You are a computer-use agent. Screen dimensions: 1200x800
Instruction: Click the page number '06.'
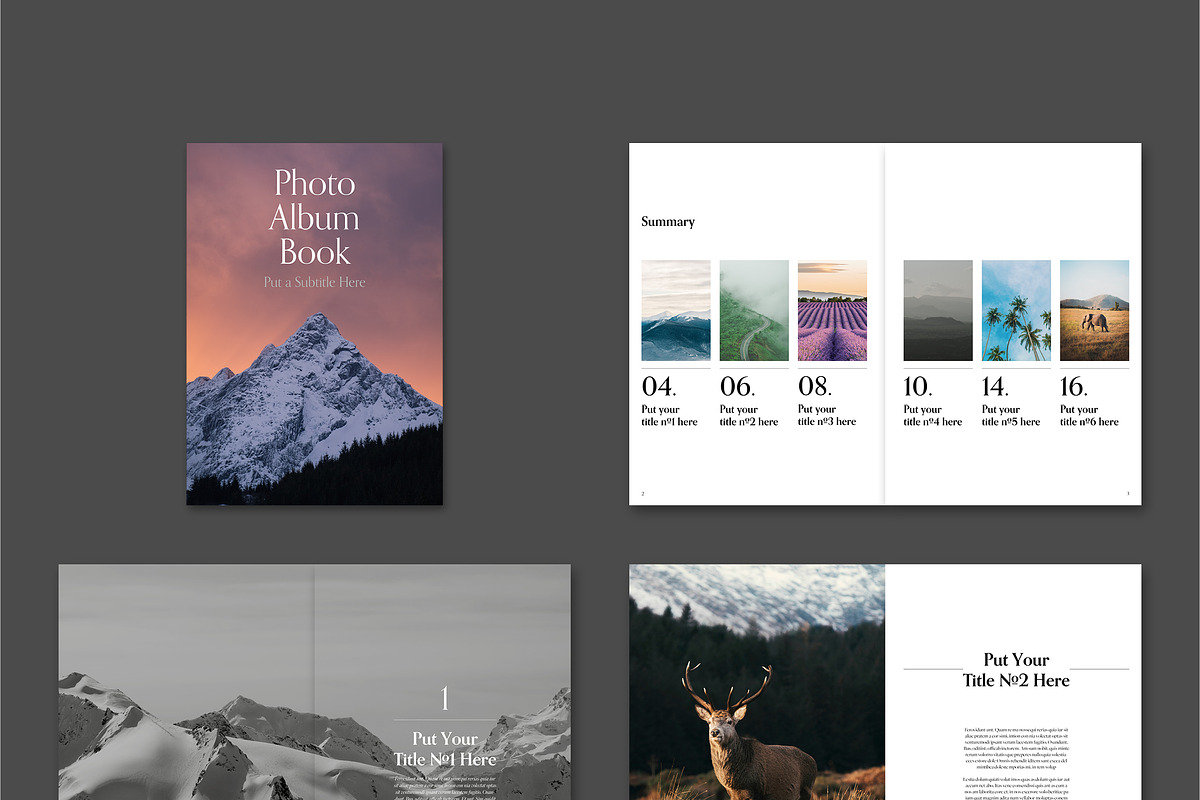tap(738, 386)
